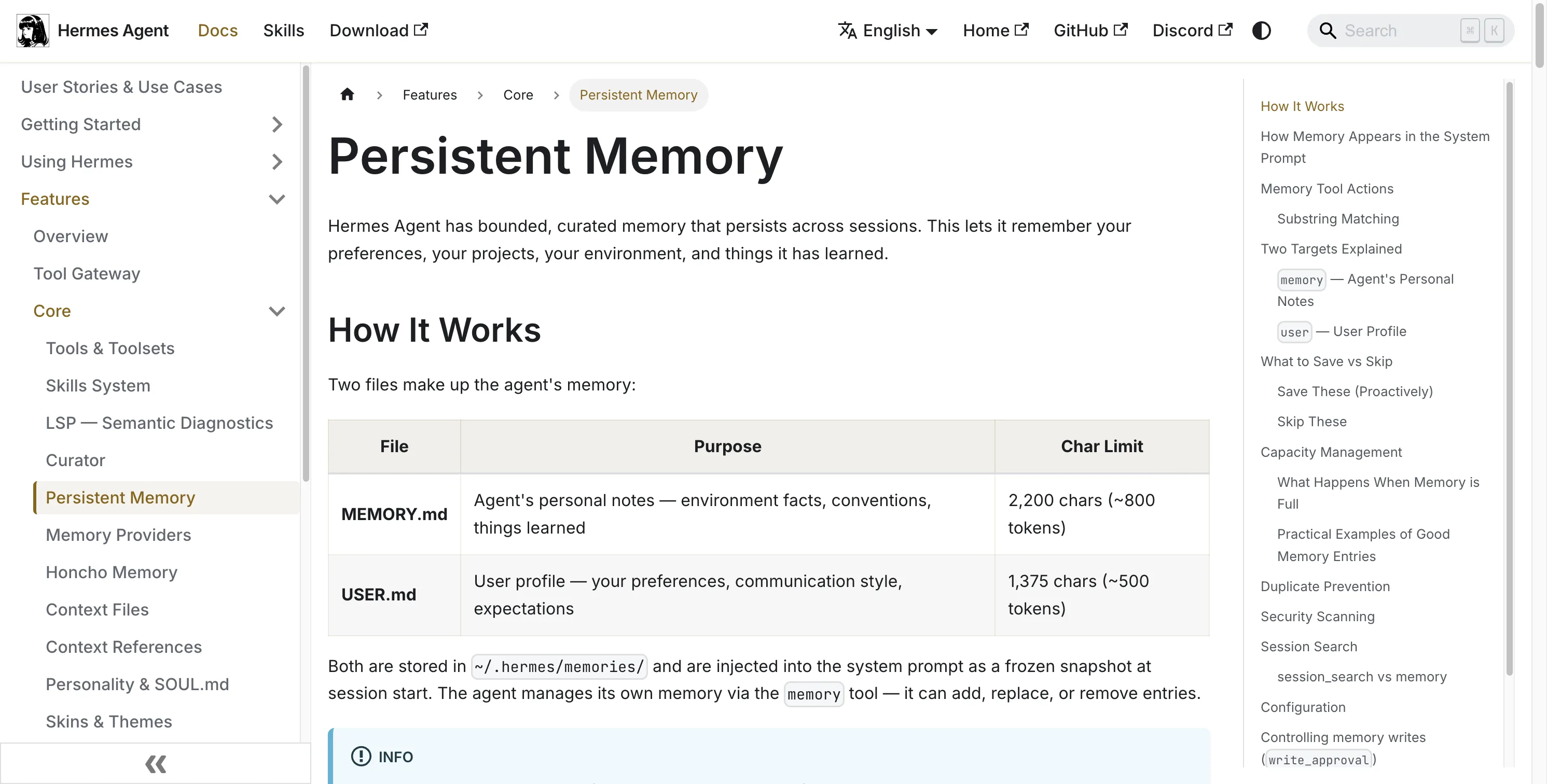The height and width of the screenshot is (784, 1547).
Task: Collapse the sidebar with the double-chevron
Action: pyautogui.click(x=156, y=764)
